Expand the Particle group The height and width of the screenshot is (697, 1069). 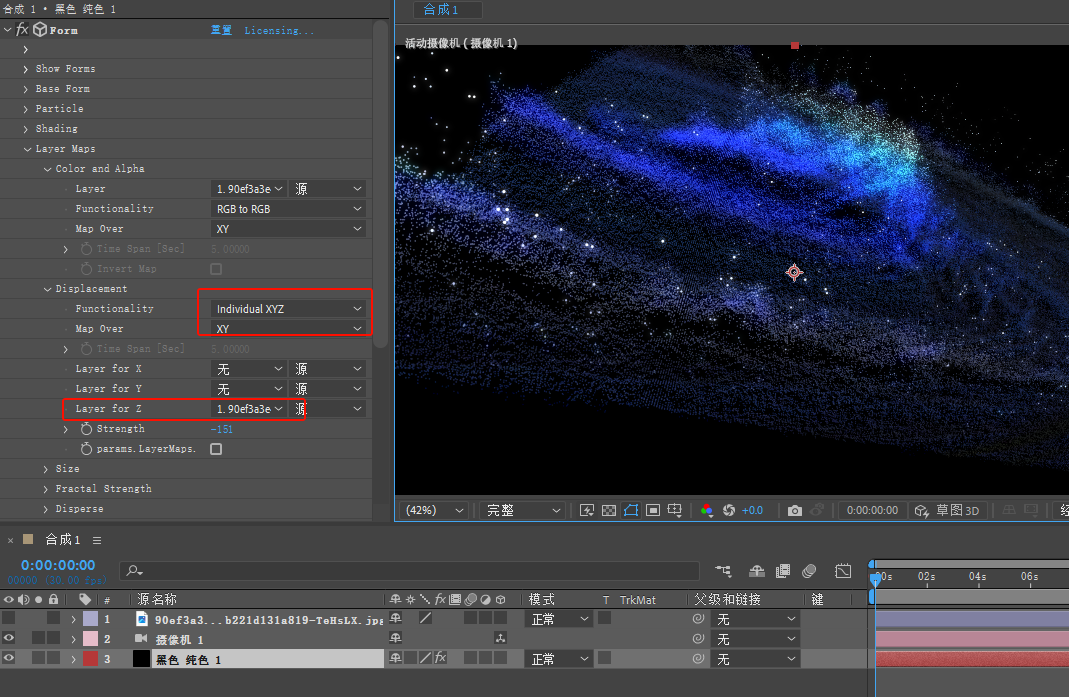(x=26, y=108)
